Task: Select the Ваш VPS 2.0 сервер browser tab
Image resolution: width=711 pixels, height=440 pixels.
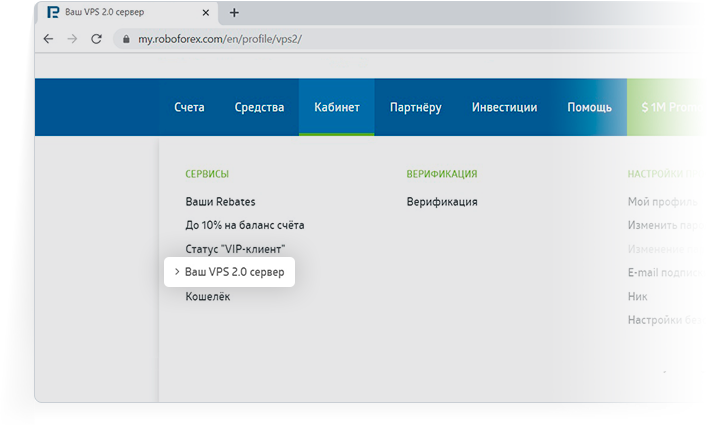Action: (127, 13)
